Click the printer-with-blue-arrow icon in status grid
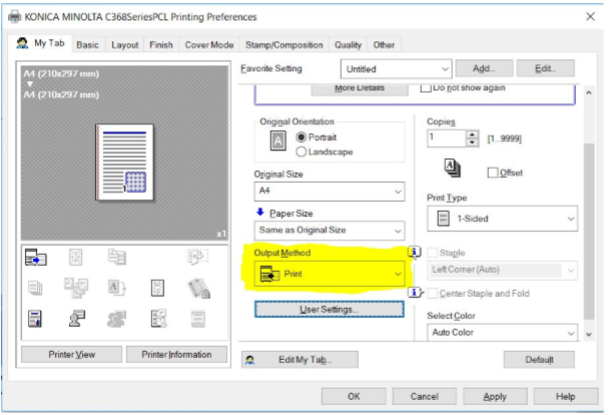Screen dimensions: 612x415 point(36,258)
